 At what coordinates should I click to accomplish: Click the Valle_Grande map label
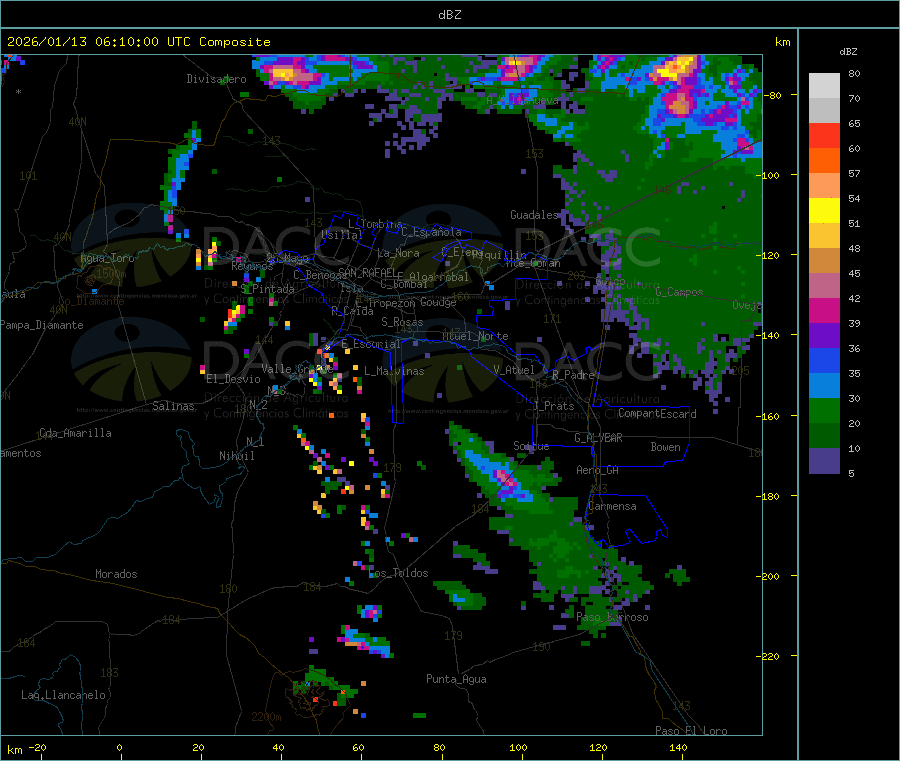pyautogui.click(x=297, y=369)
